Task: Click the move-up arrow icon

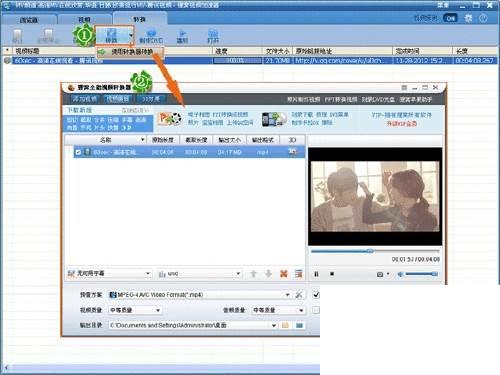Action: click(x=253, y=274)
